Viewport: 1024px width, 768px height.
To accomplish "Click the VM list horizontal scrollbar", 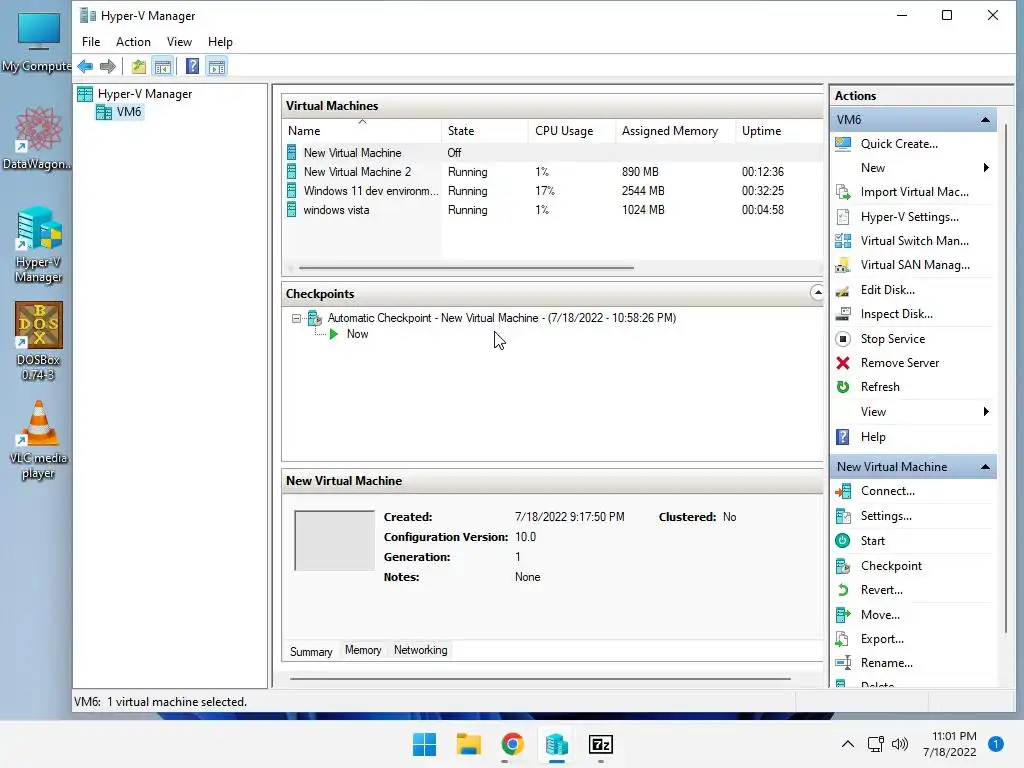I will tap(466, 268).
